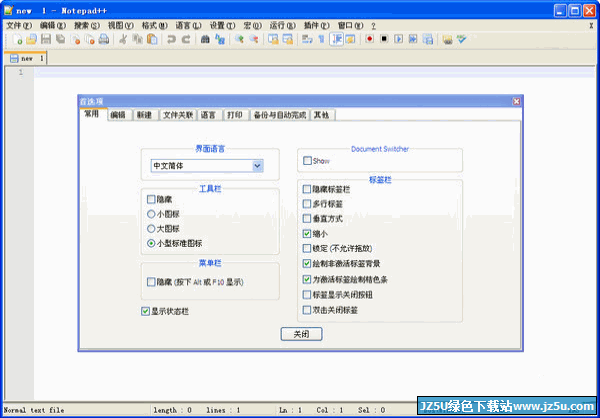
Task: Click the checkmark plugin icon at toolbar end
Action: [462, 39]
